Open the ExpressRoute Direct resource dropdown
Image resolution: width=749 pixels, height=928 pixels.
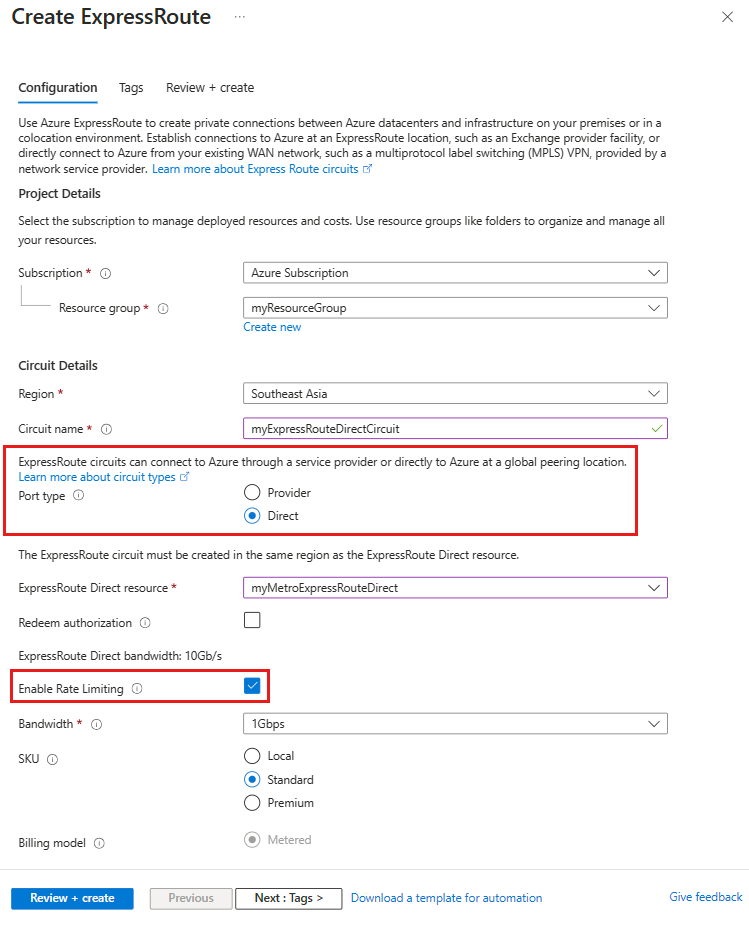coord(455,587)
